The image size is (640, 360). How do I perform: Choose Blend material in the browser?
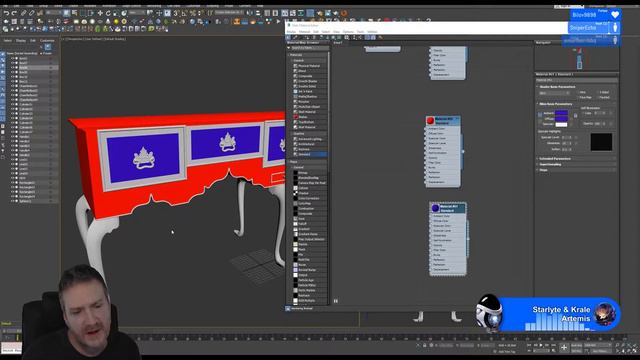(309, 71)
